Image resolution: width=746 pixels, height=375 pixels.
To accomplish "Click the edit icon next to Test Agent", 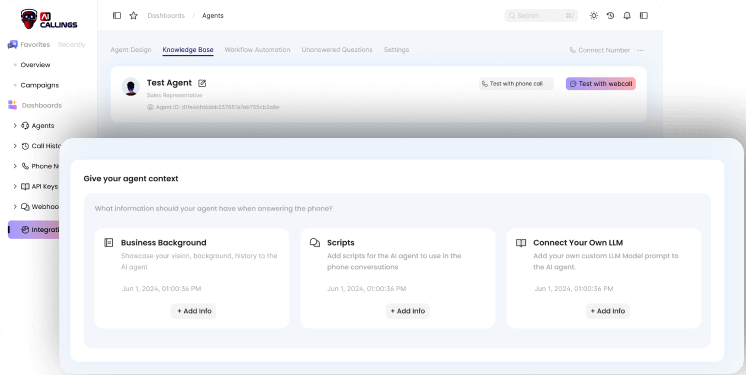I will tap(202, 83).
